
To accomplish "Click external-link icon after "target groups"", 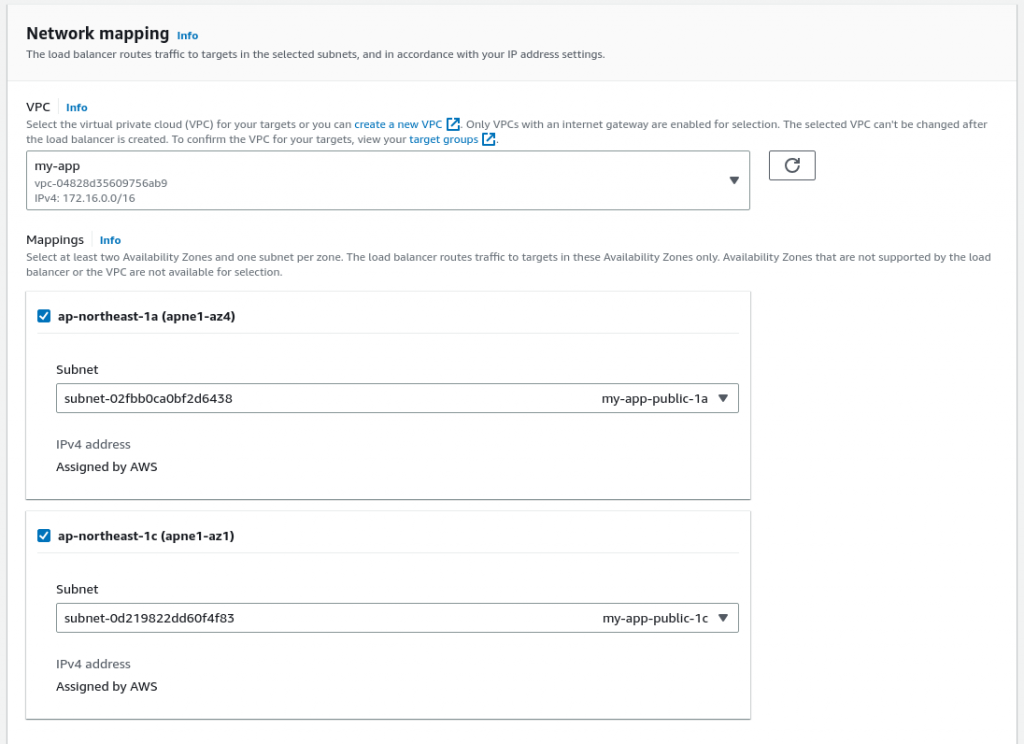I will tap(489, 140).
